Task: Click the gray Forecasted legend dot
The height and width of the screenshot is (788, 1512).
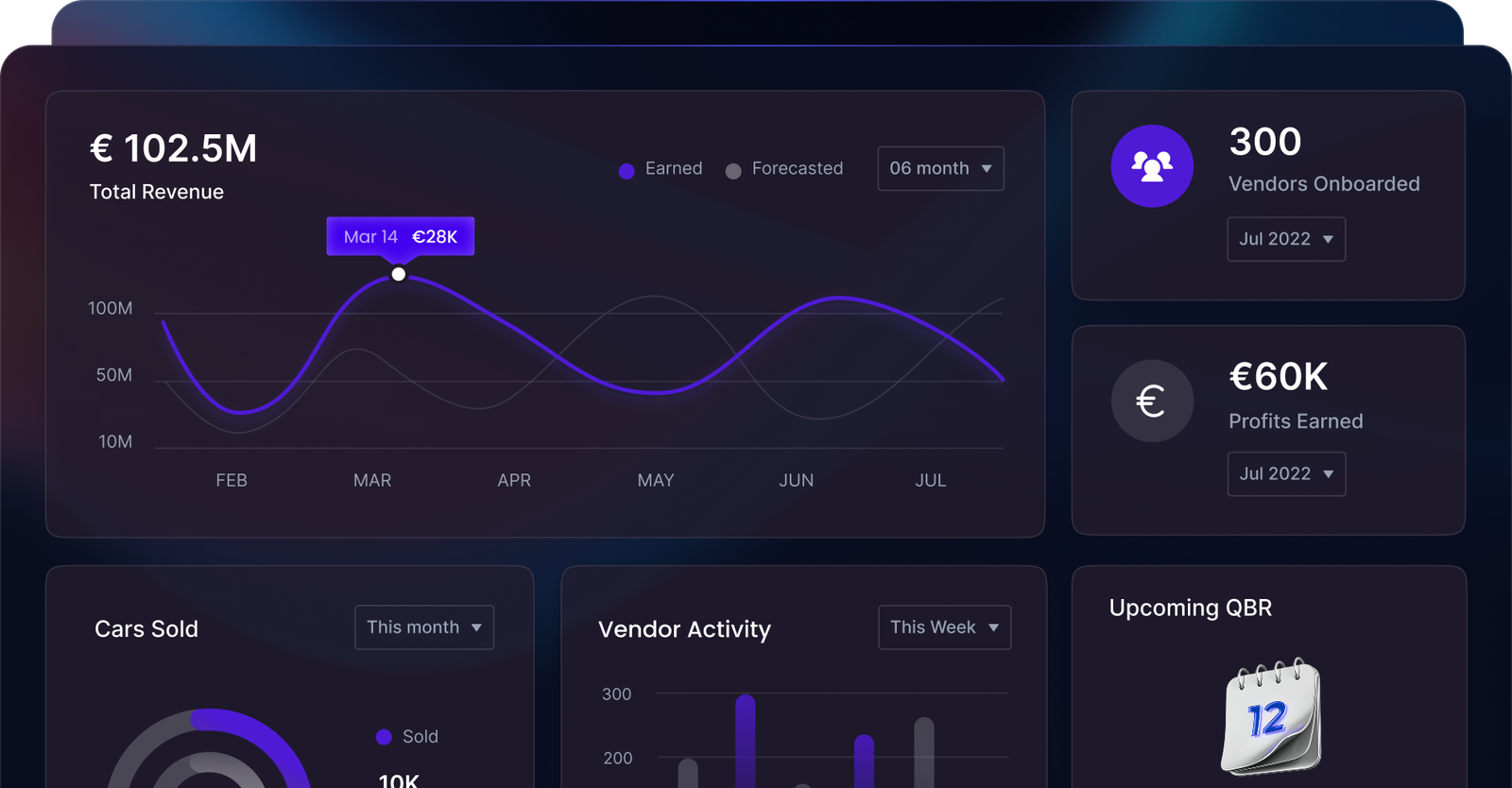Action: click(733, 171)
